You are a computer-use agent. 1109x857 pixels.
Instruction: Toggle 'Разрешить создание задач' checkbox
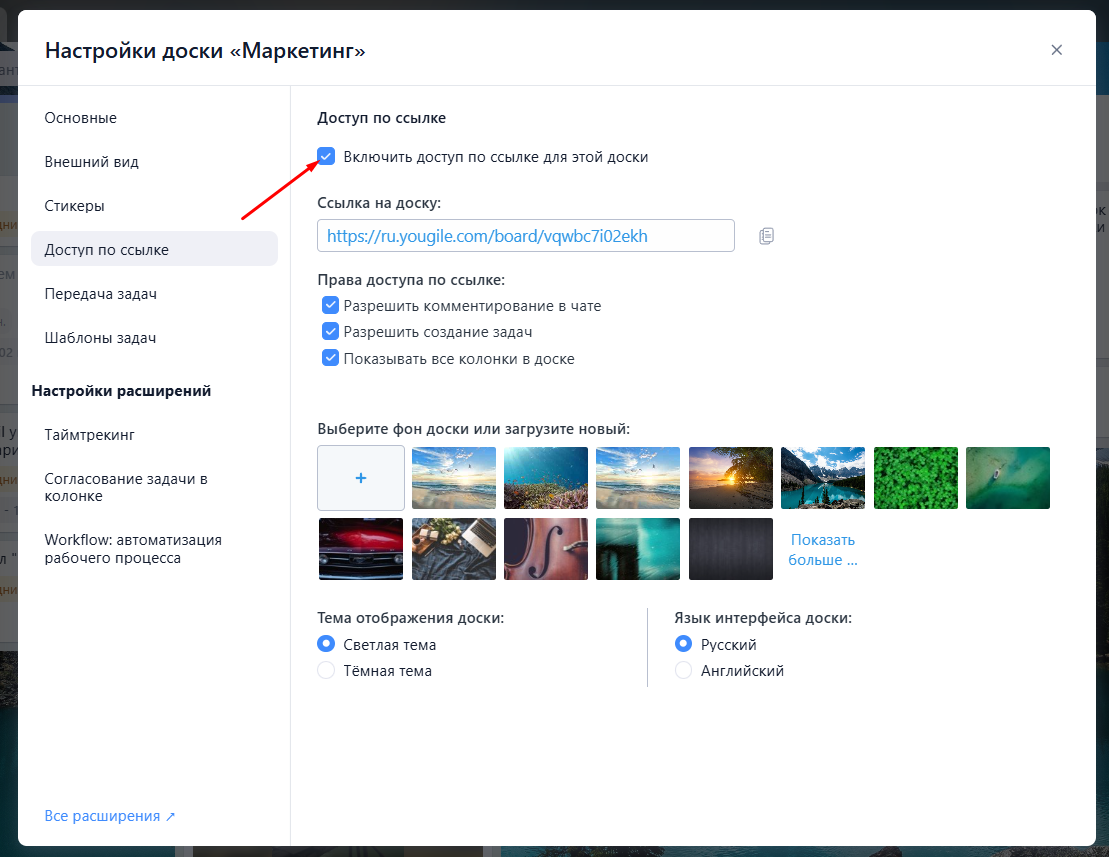330,331
